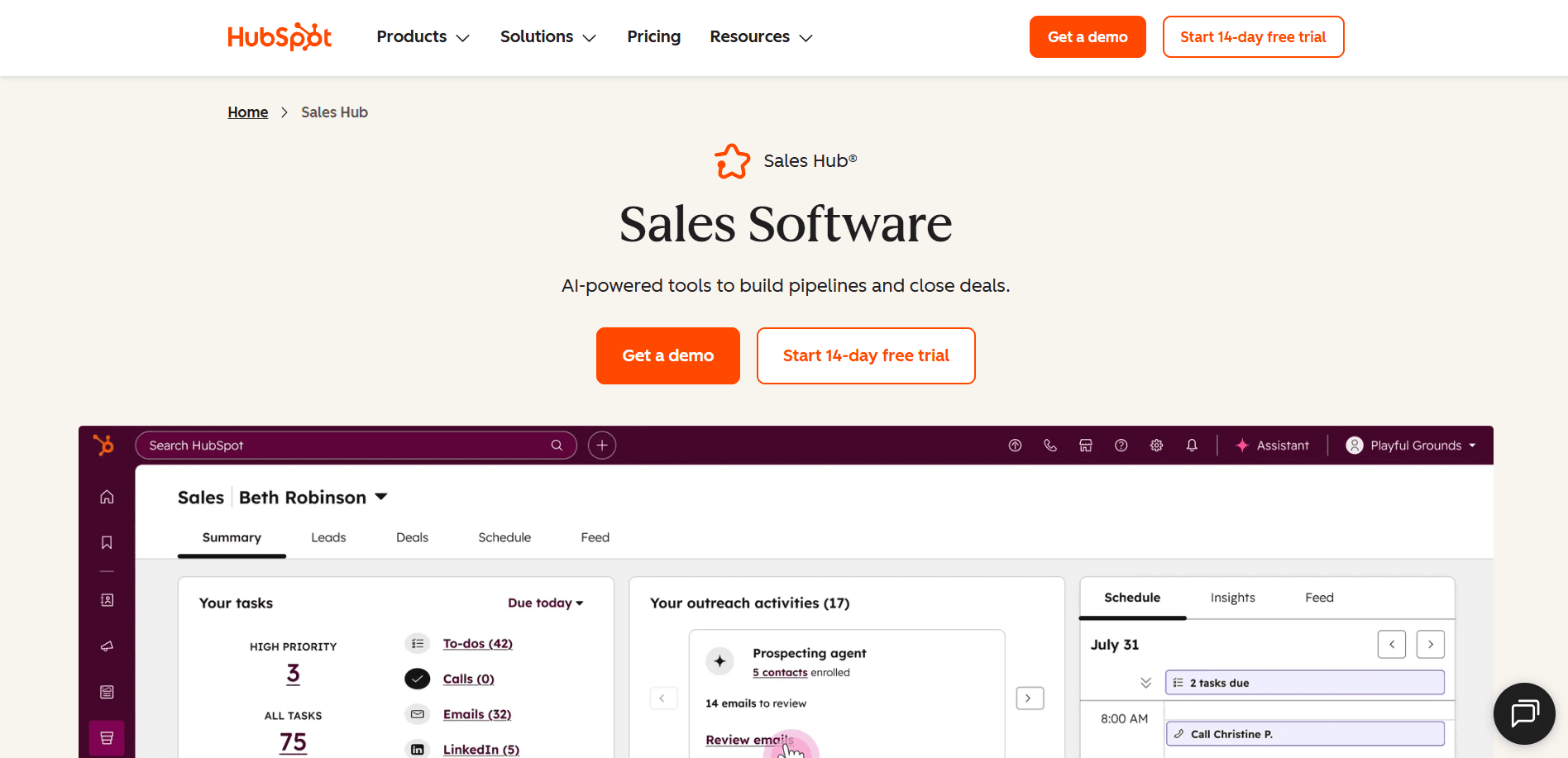
Task: Go to Home breadcrumb link
Action: 248,112
